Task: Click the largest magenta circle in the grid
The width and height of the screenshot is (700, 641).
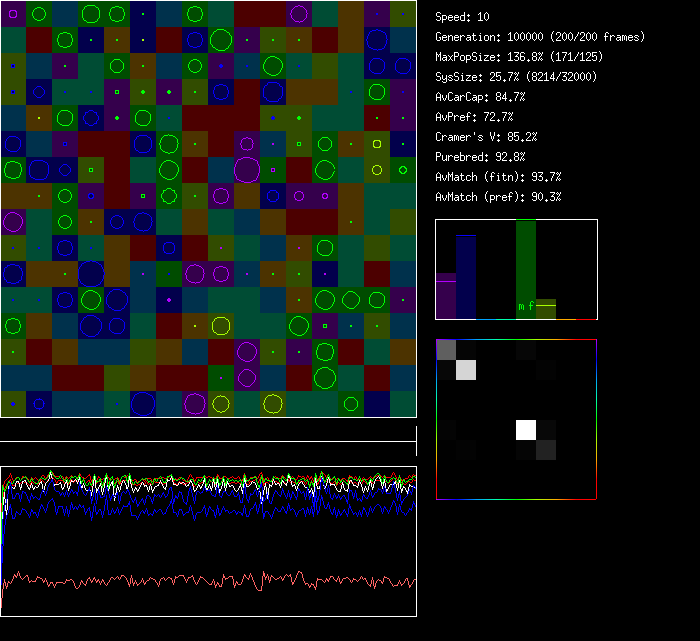Action: tap(247, 169)
